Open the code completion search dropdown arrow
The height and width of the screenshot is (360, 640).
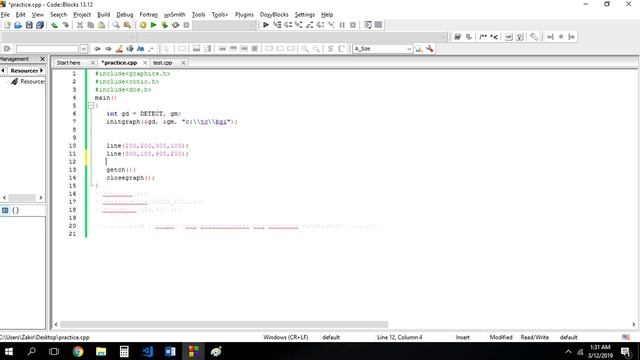pyautogui.click(x=84, y=49)
